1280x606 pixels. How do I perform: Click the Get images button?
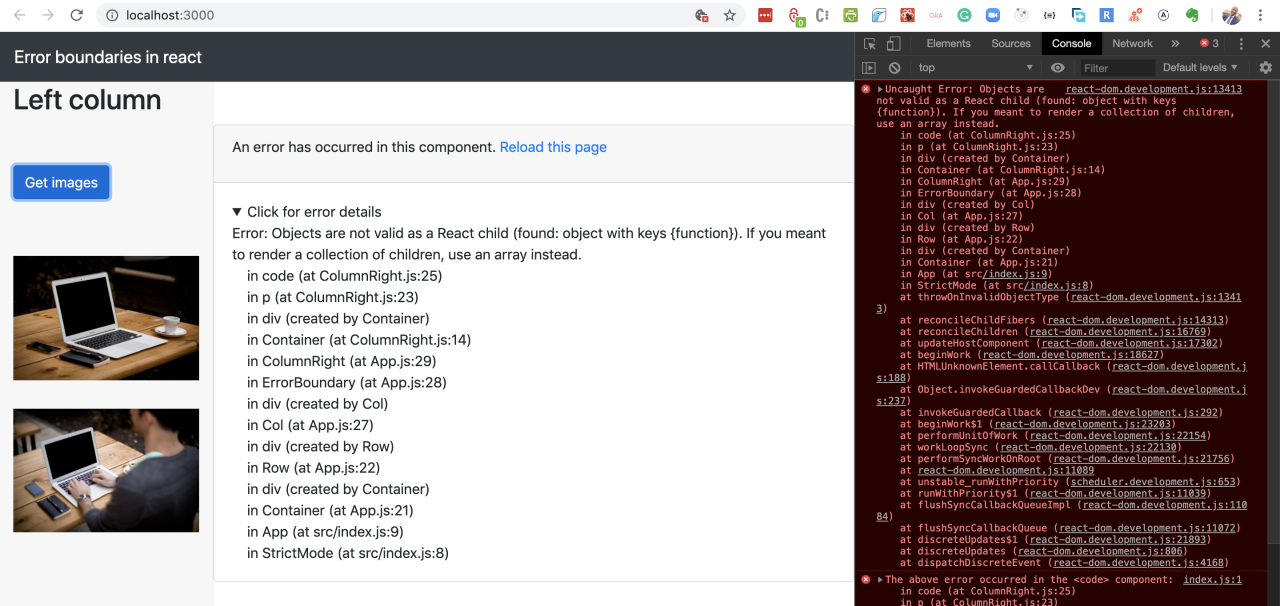click(x=61, y=183)
